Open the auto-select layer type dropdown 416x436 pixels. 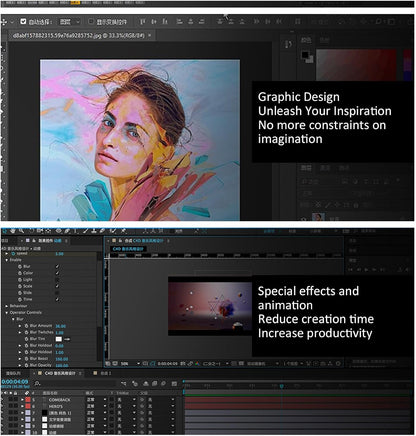(70, 22)
